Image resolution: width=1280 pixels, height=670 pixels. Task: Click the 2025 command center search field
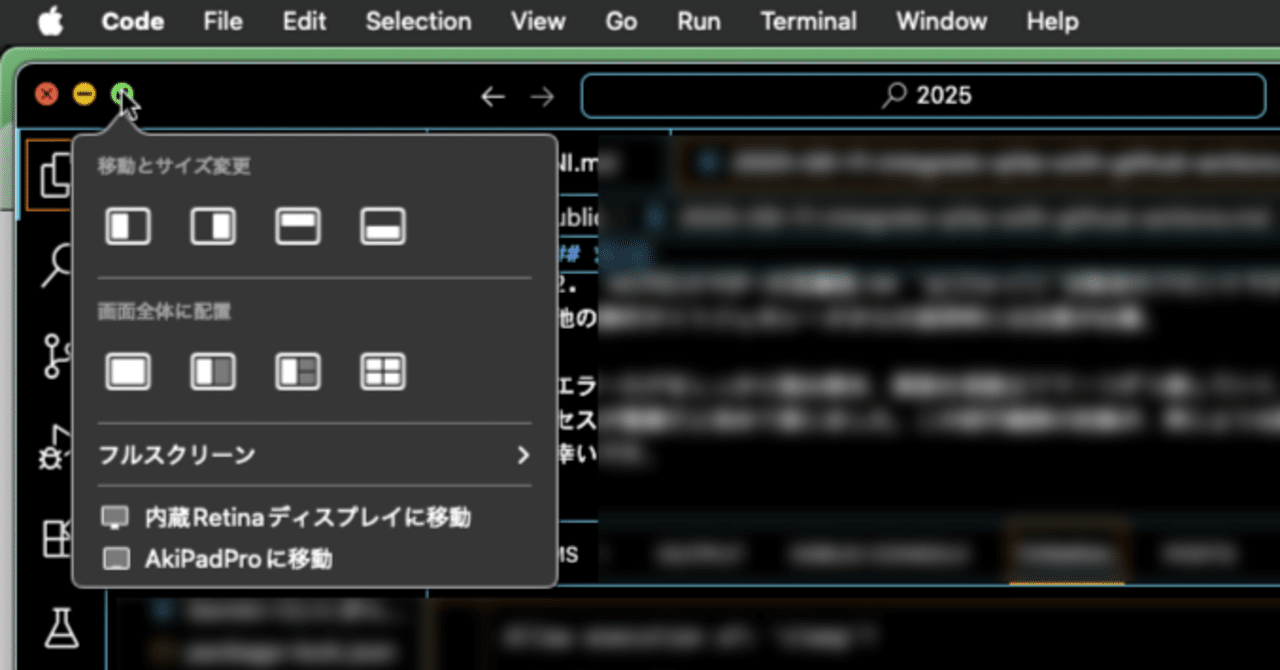[x=923, y=95]
